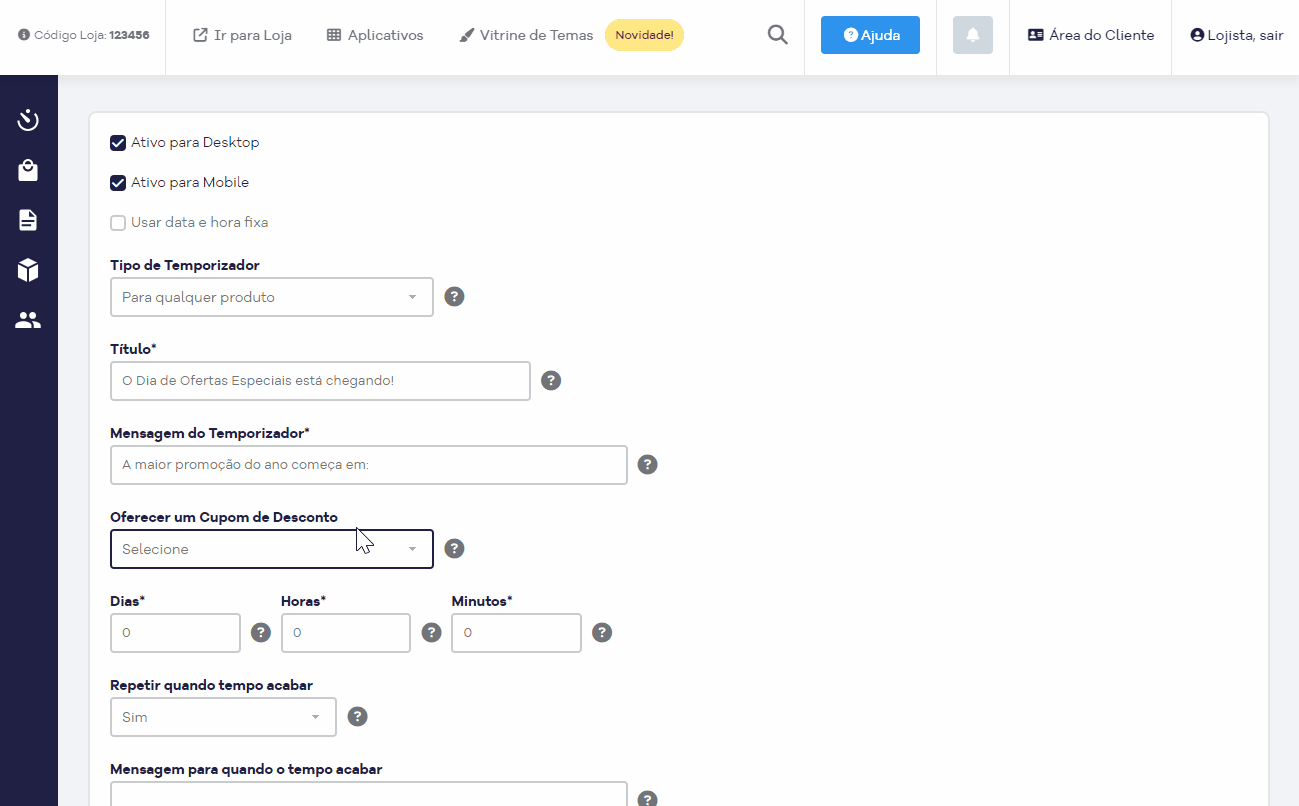Screen dimensions: 1299x806
Task: Go to Ir para Loja
Action: point(242,35)
